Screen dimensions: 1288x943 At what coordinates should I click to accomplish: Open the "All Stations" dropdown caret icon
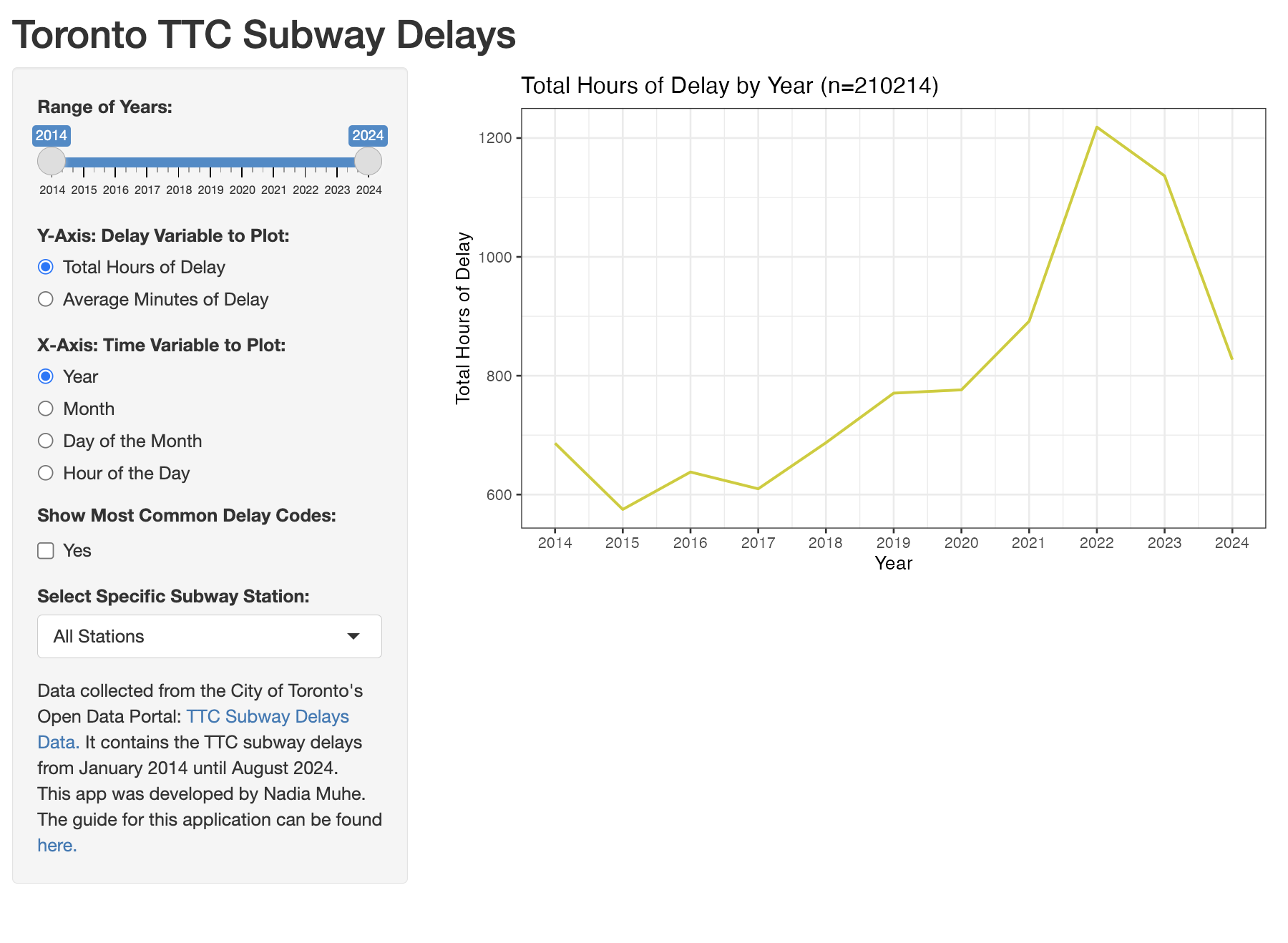(353, 636)
